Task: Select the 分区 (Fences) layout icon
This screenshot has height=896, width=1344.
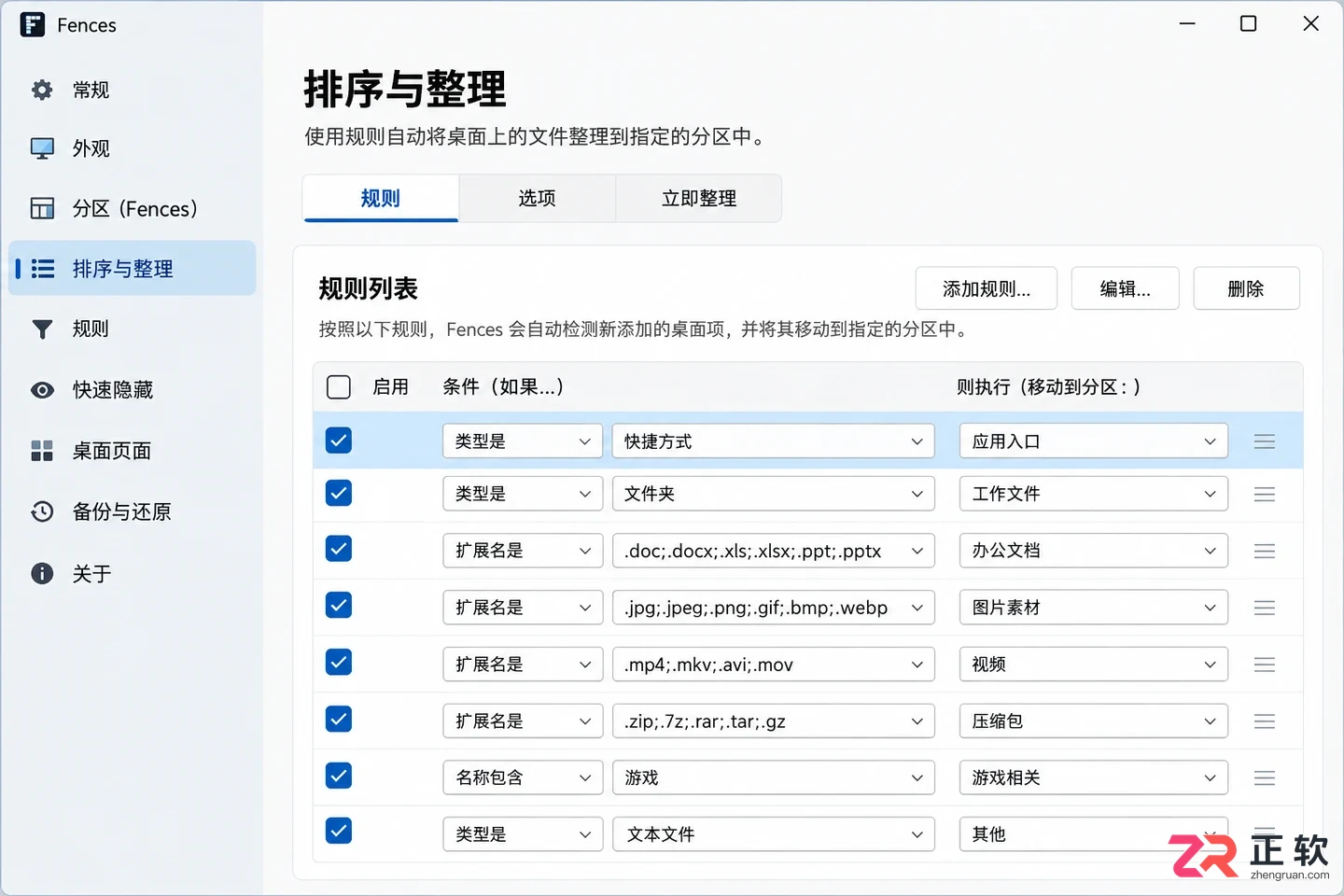Action: pos(42,208)
